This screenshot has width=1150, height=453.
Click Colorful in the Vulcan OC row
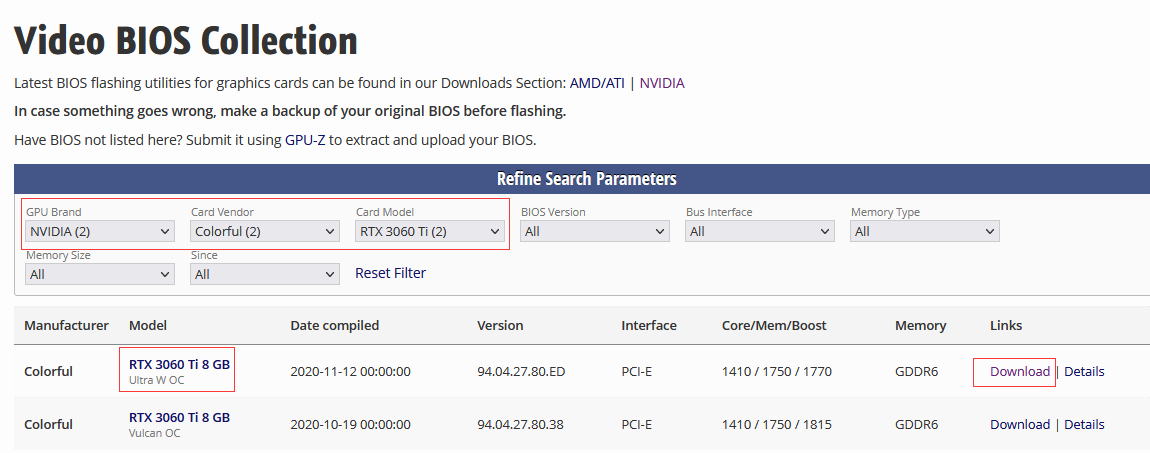(48, 424)
